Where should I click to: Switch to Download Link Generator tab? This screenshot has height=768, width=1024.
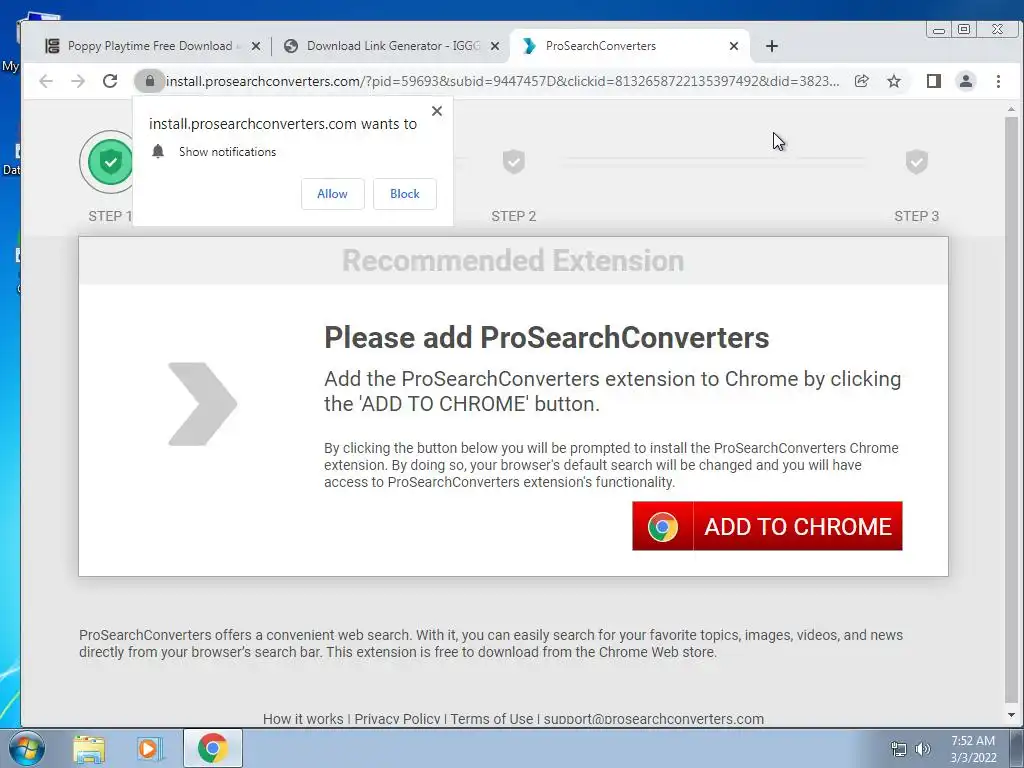[392, 46]
